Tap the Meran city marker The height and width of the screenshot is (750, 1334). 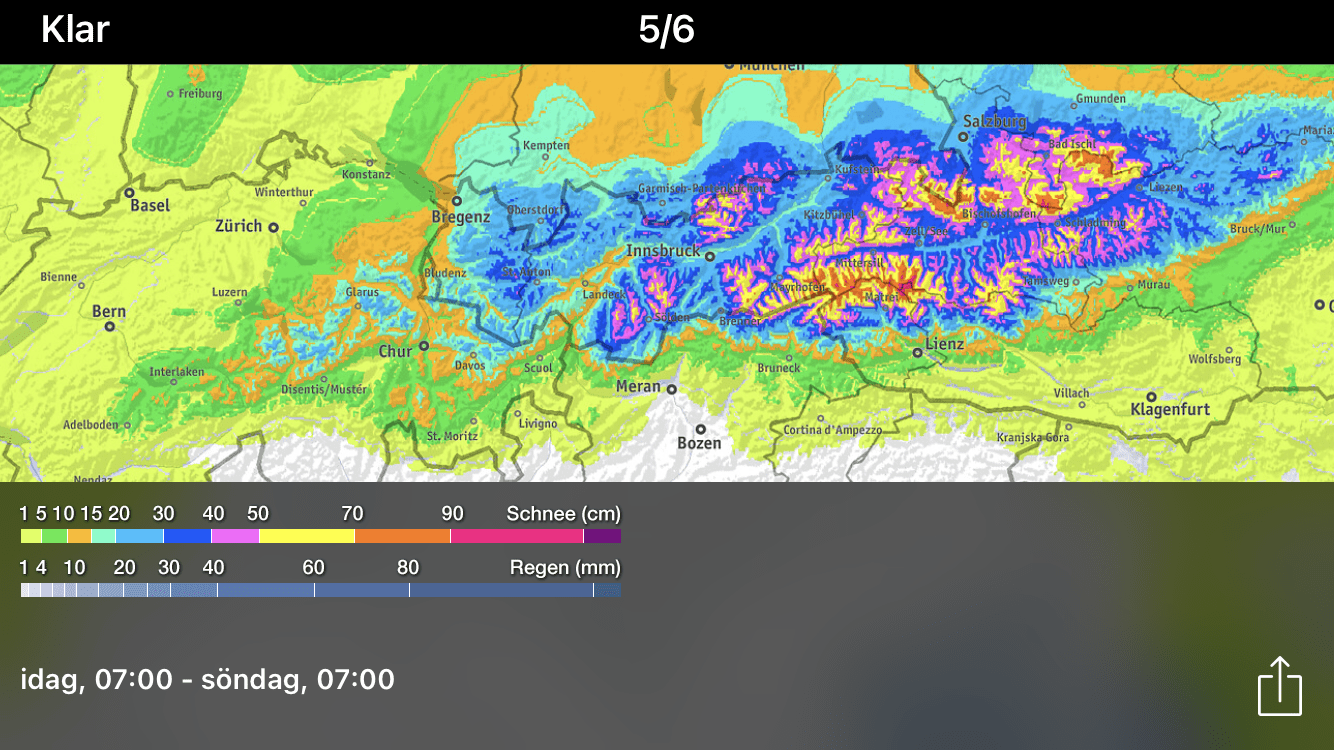coord(672,389)
